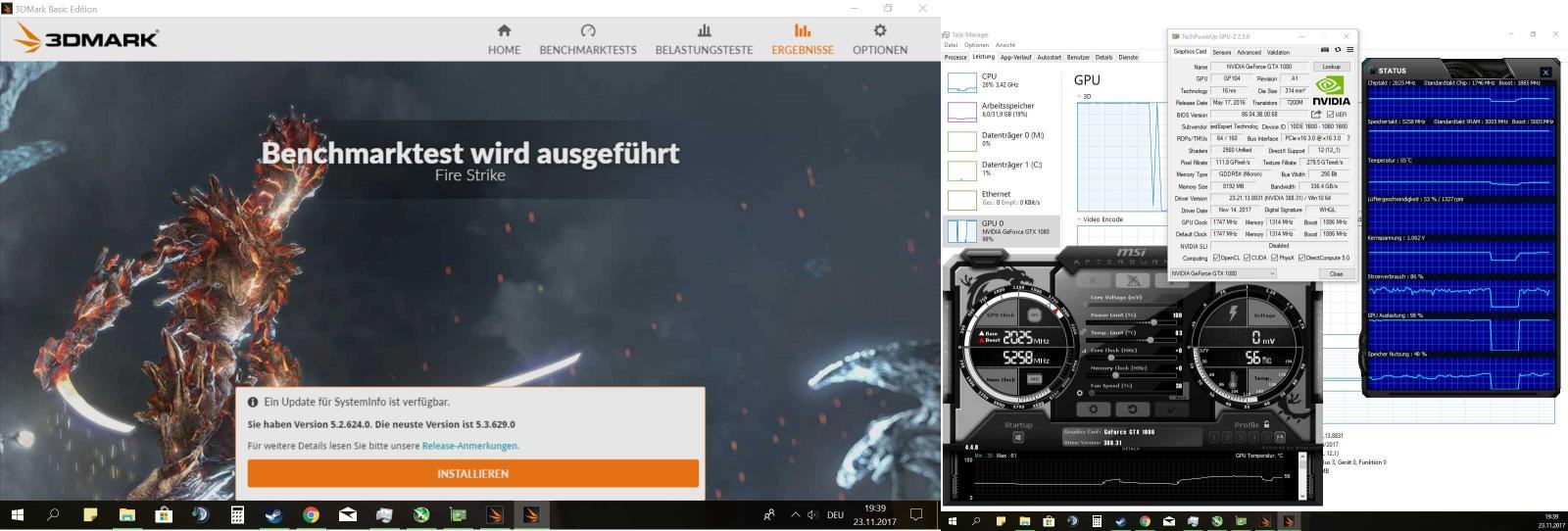Open Microsoft Store from the taskbar
Image resolution: width=1568 pixels, height=531 pixels.
pyautogui.click(x=164, y=514)
